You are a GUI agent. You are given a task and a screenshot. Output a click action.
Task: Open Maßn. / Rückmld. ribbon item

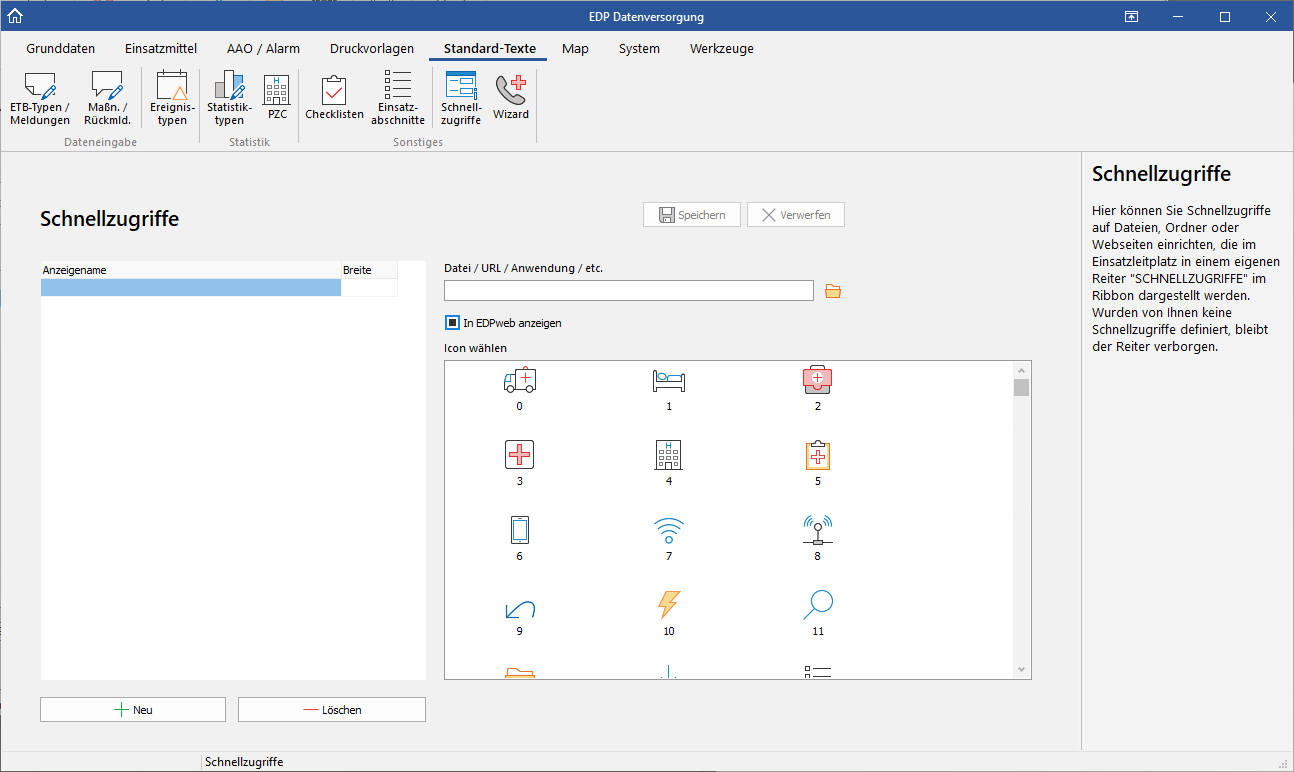coord(107,98)
